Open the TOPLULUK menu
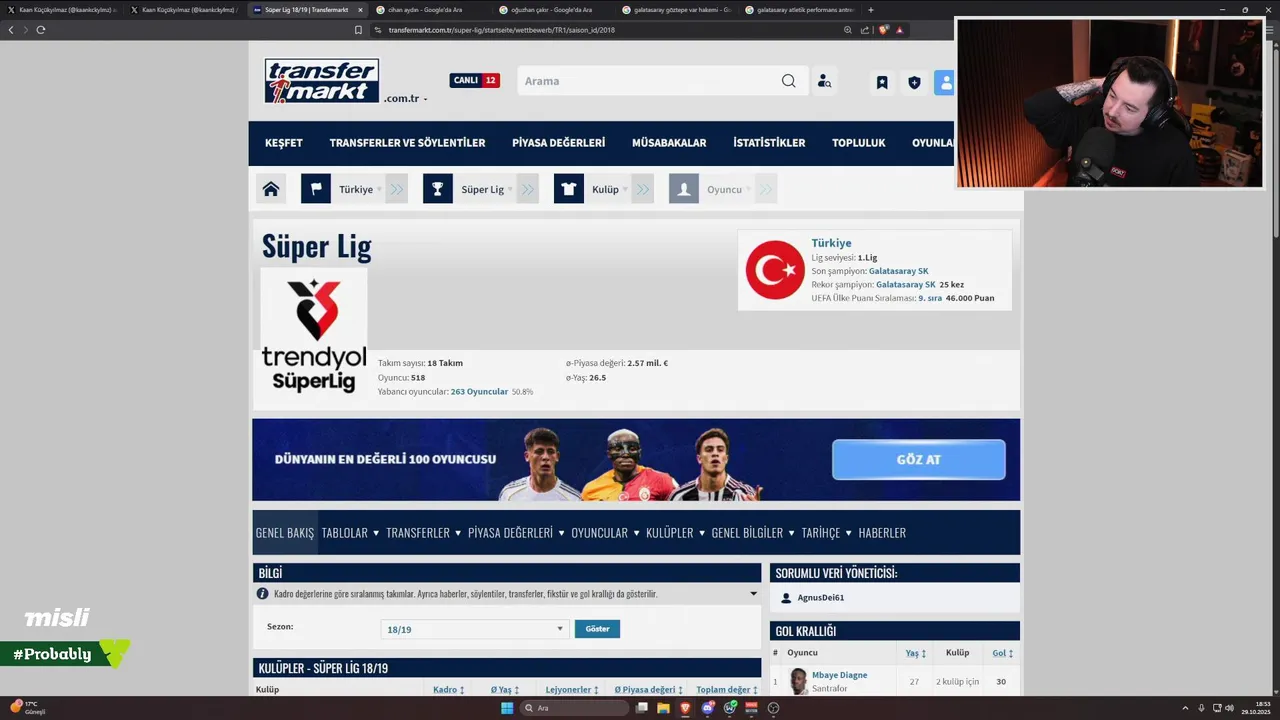Image resolution: width=1280 pixels, height=720 pixels. point(859,143)
